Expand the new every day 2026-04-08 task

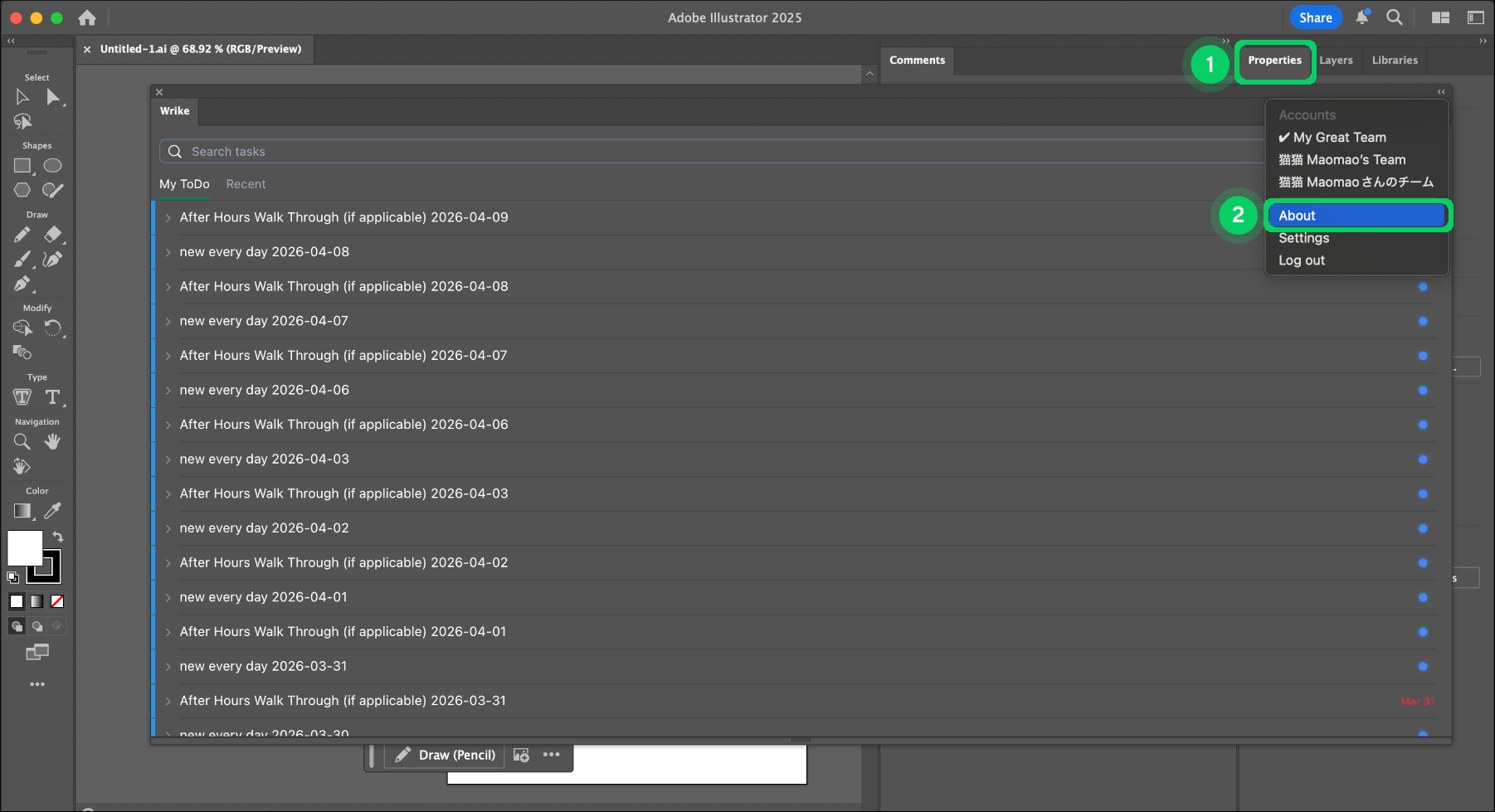pyautogui.click(x=168, y=251)
